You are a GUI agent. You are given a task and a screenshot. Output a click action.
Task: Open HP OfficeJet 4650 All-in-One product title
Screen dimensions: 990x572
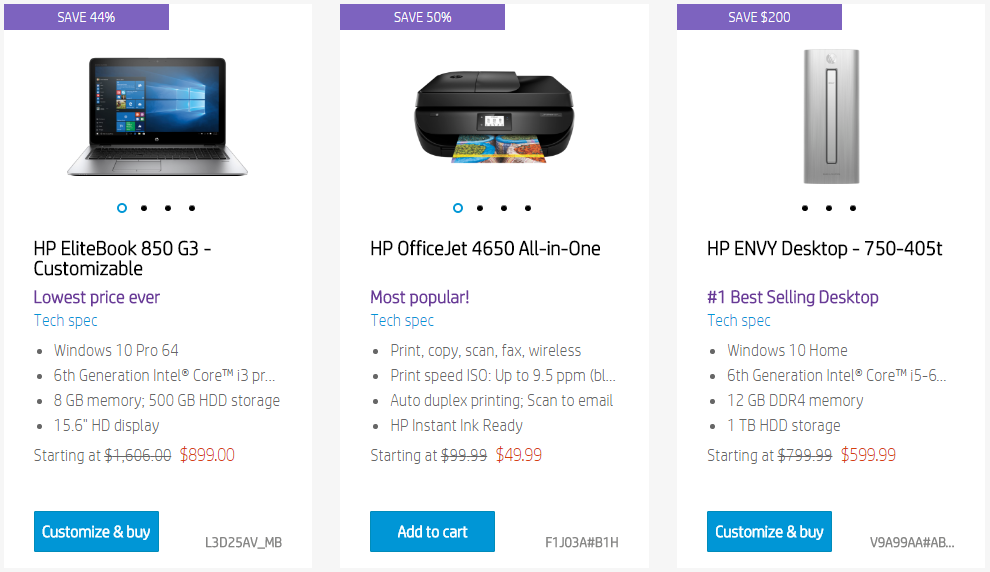coord(485,249)
